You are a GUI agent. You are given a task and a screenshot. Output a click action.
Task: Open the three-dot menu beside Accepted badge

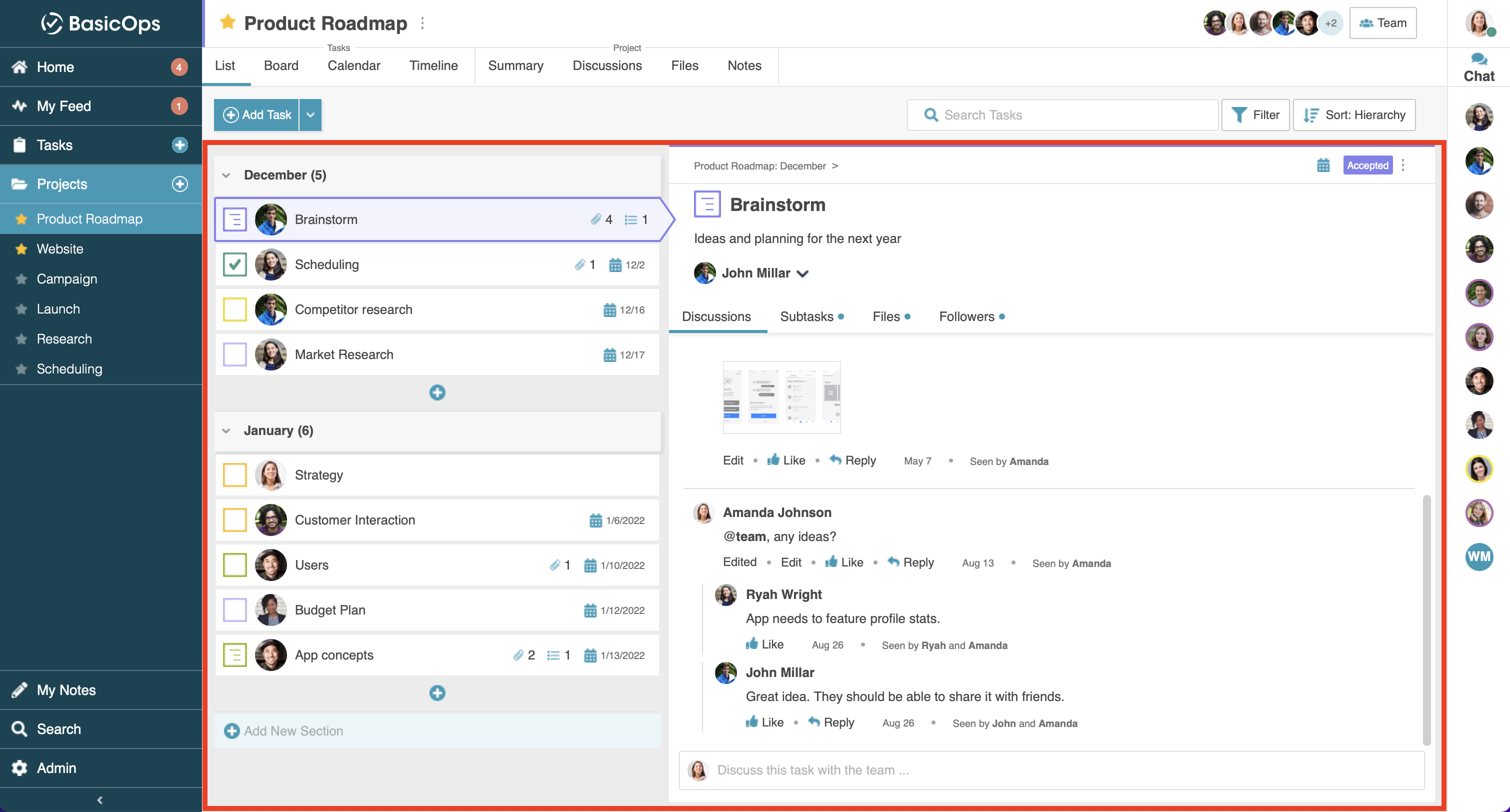pyautogui.click(x=1403, y=165)
